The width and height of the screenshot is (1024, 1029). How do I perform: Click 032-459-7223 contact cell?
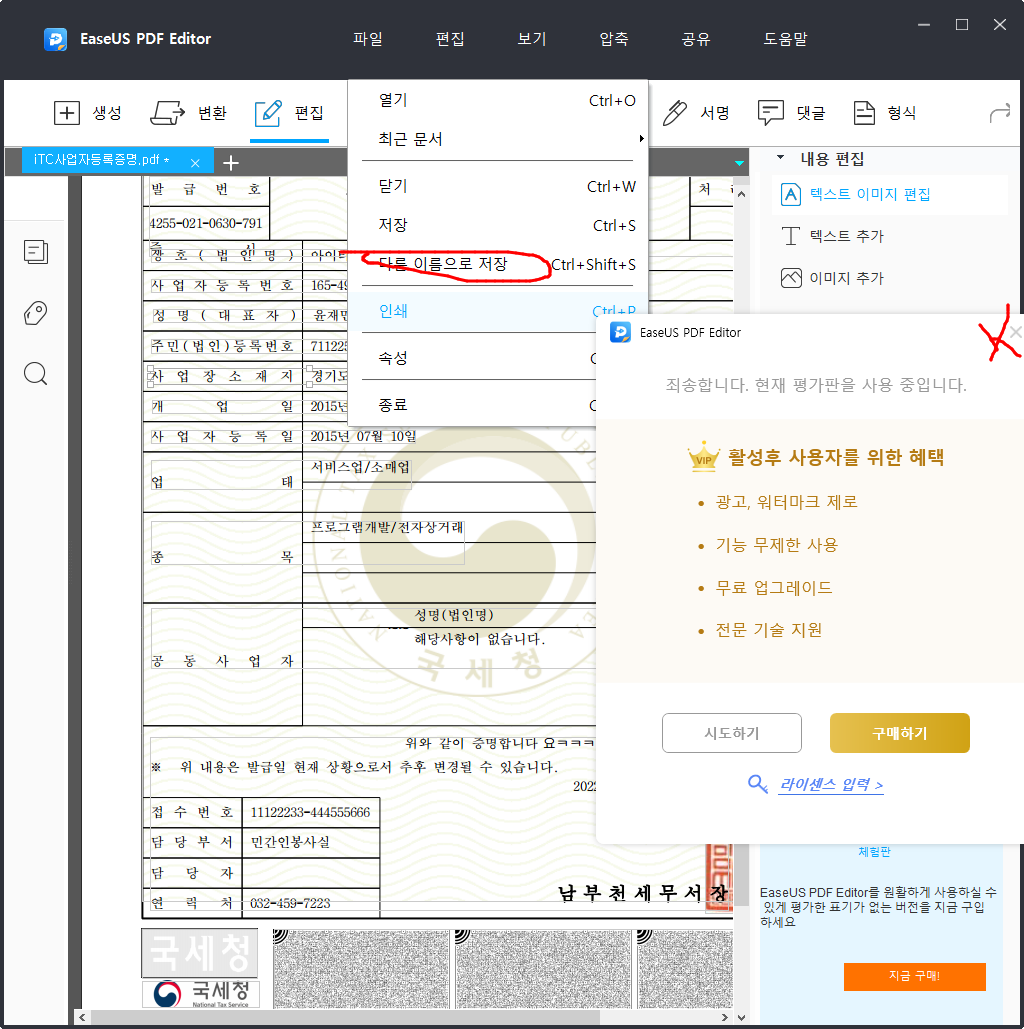click(310, 904)
